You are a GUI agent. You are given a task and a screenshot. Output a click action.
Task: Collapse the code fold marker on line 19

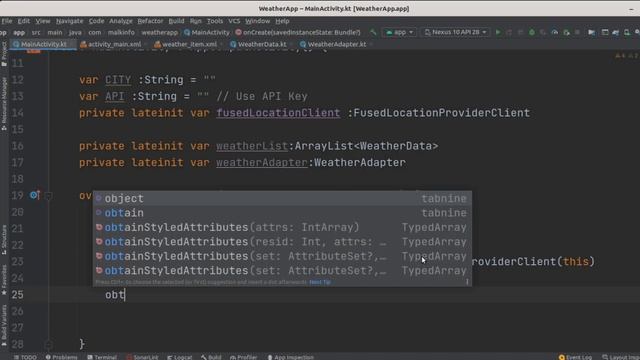[x=48, y=196]
